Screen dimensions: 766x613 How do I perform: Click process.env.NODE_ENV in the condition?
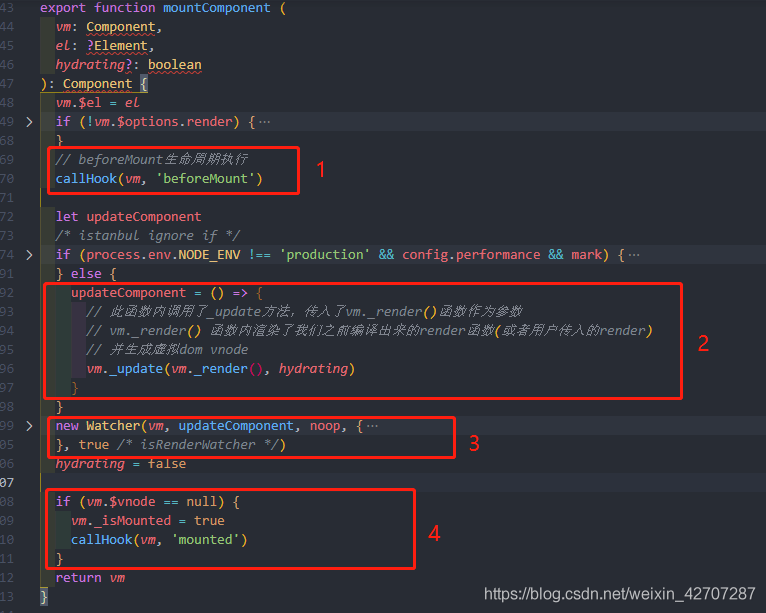163,255
